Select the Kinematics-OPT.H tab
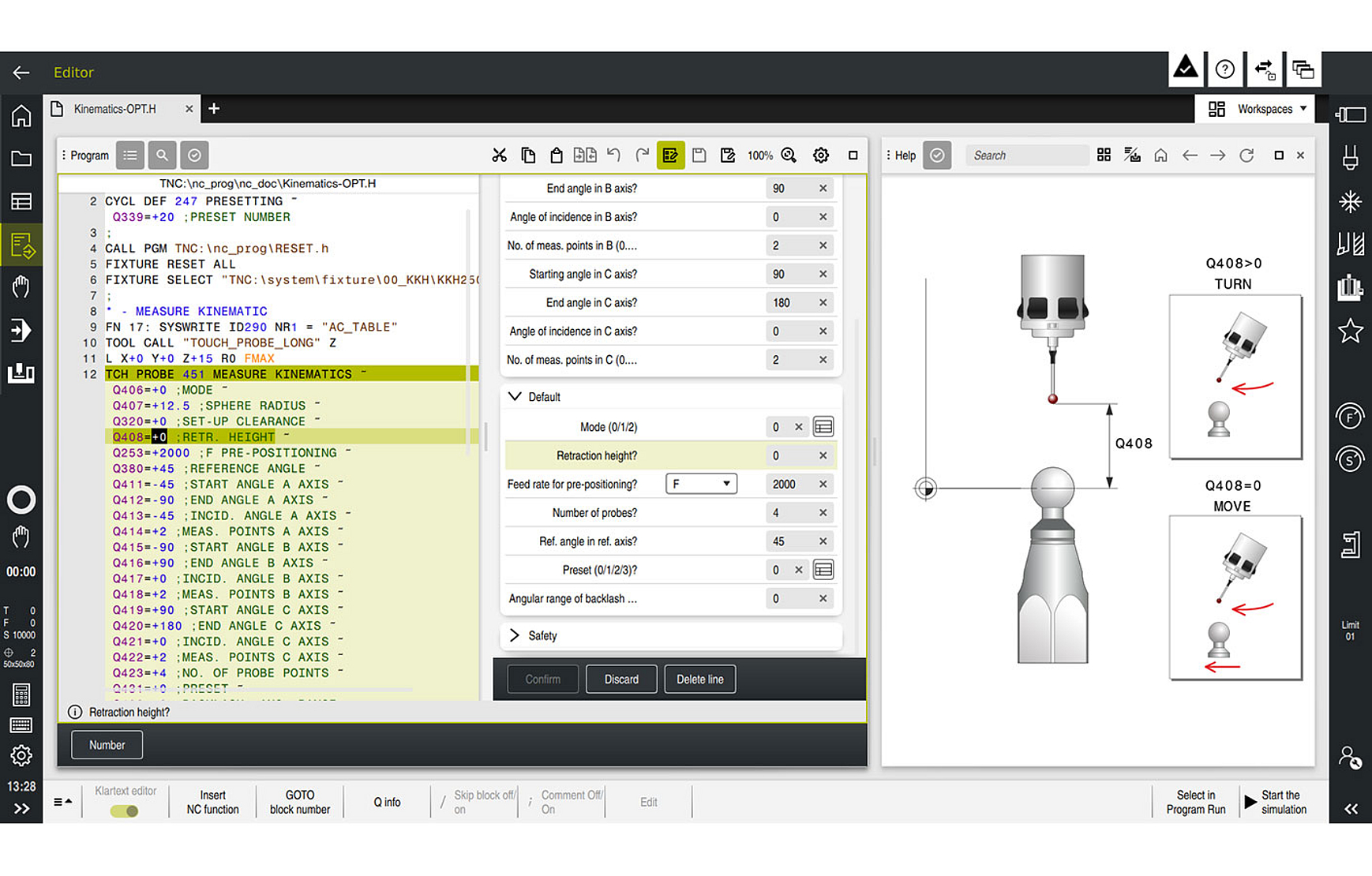The width and height of the screenshot is (1372, 876). [115, 109]
